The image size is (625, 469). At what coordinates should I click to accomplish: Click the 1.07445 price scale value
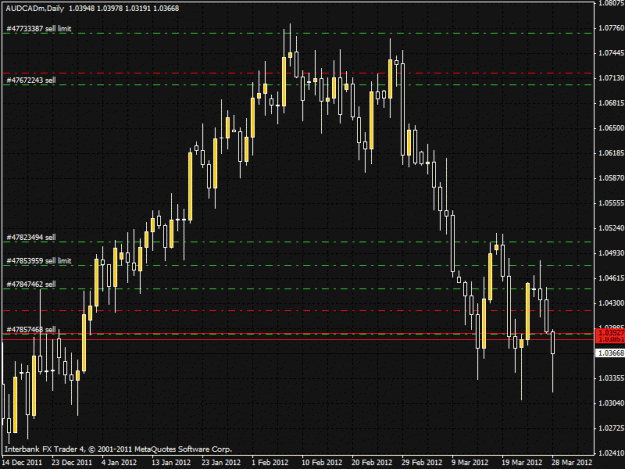click(x=611, y=53)
